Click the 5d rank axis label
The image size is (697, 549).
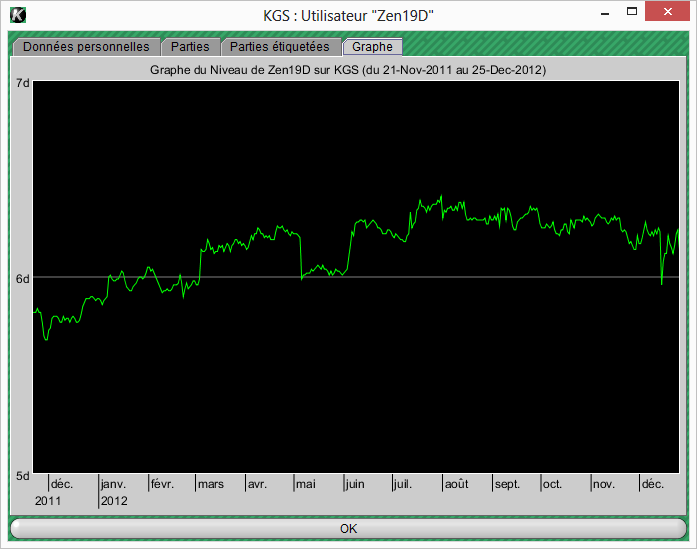(22, 475)
